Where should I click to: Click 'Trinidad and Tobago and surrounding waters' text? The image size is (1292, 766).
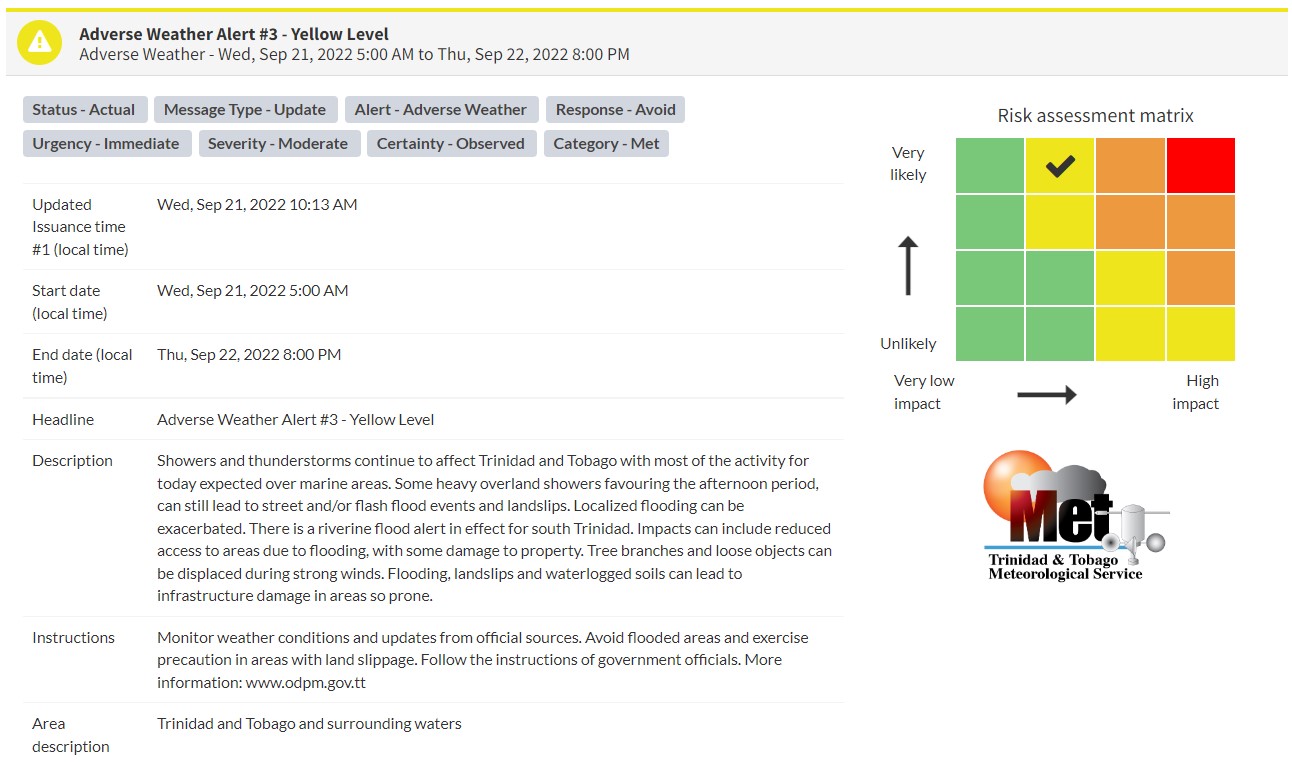pos(309,723)
